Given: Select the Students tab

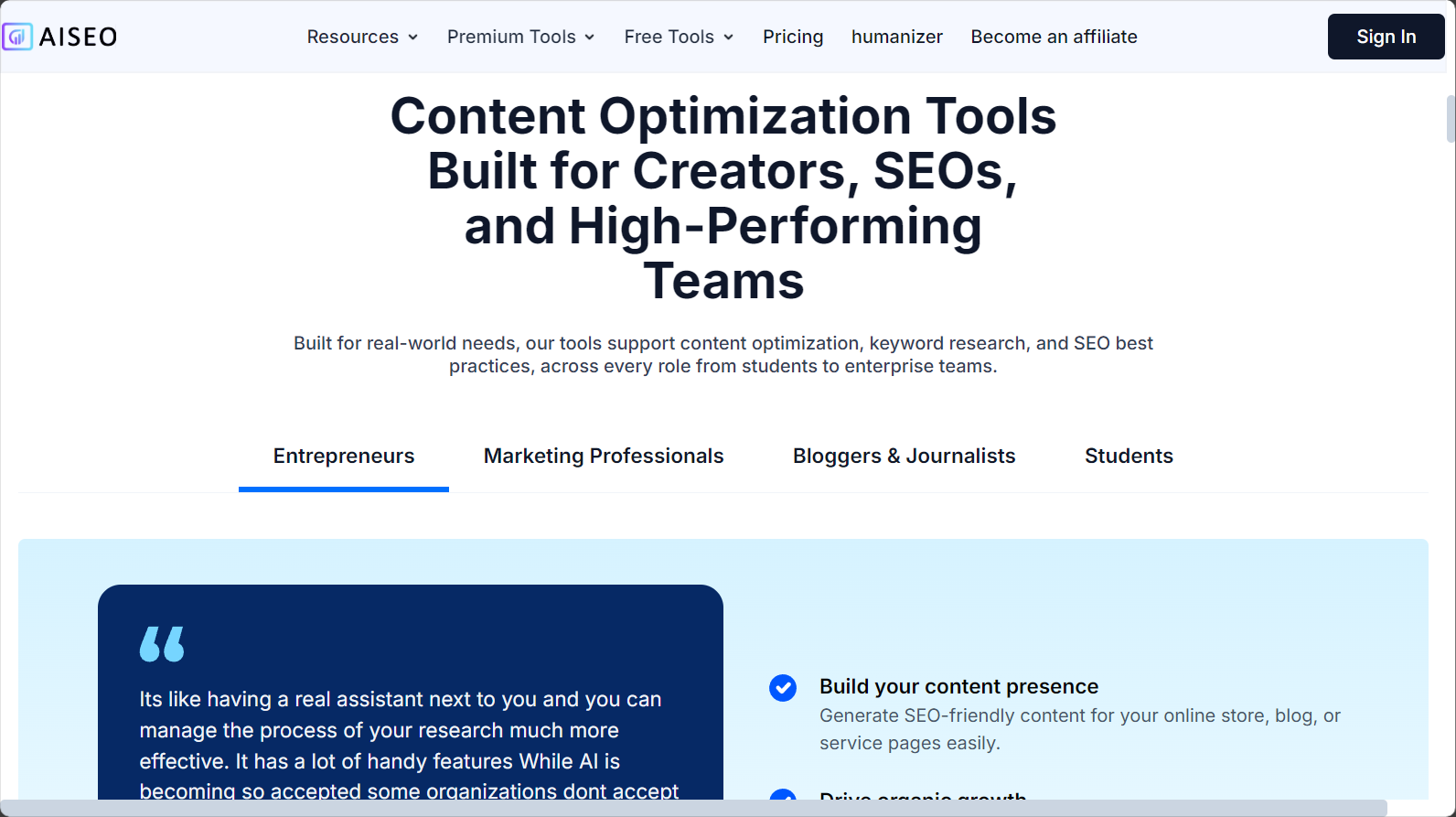Looking at the screenshot, I should [1129, 456].
